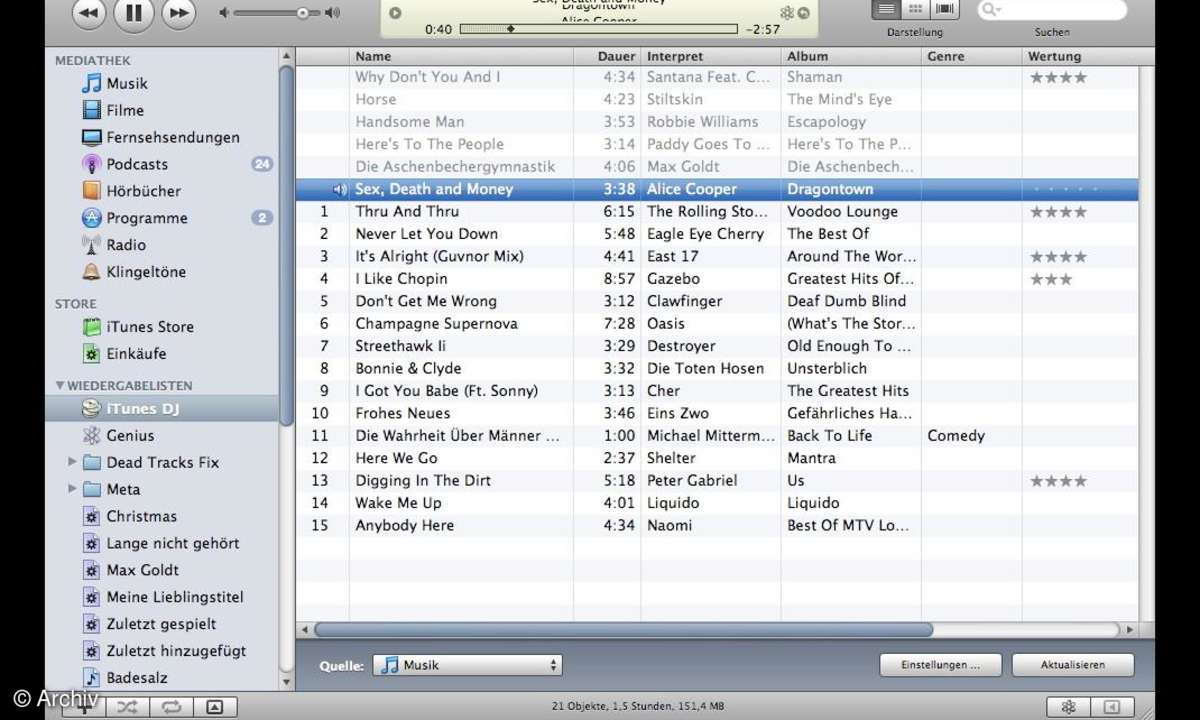1200x720 pixels.
Task: Switch to grid view
Action: tap(915, 9)
